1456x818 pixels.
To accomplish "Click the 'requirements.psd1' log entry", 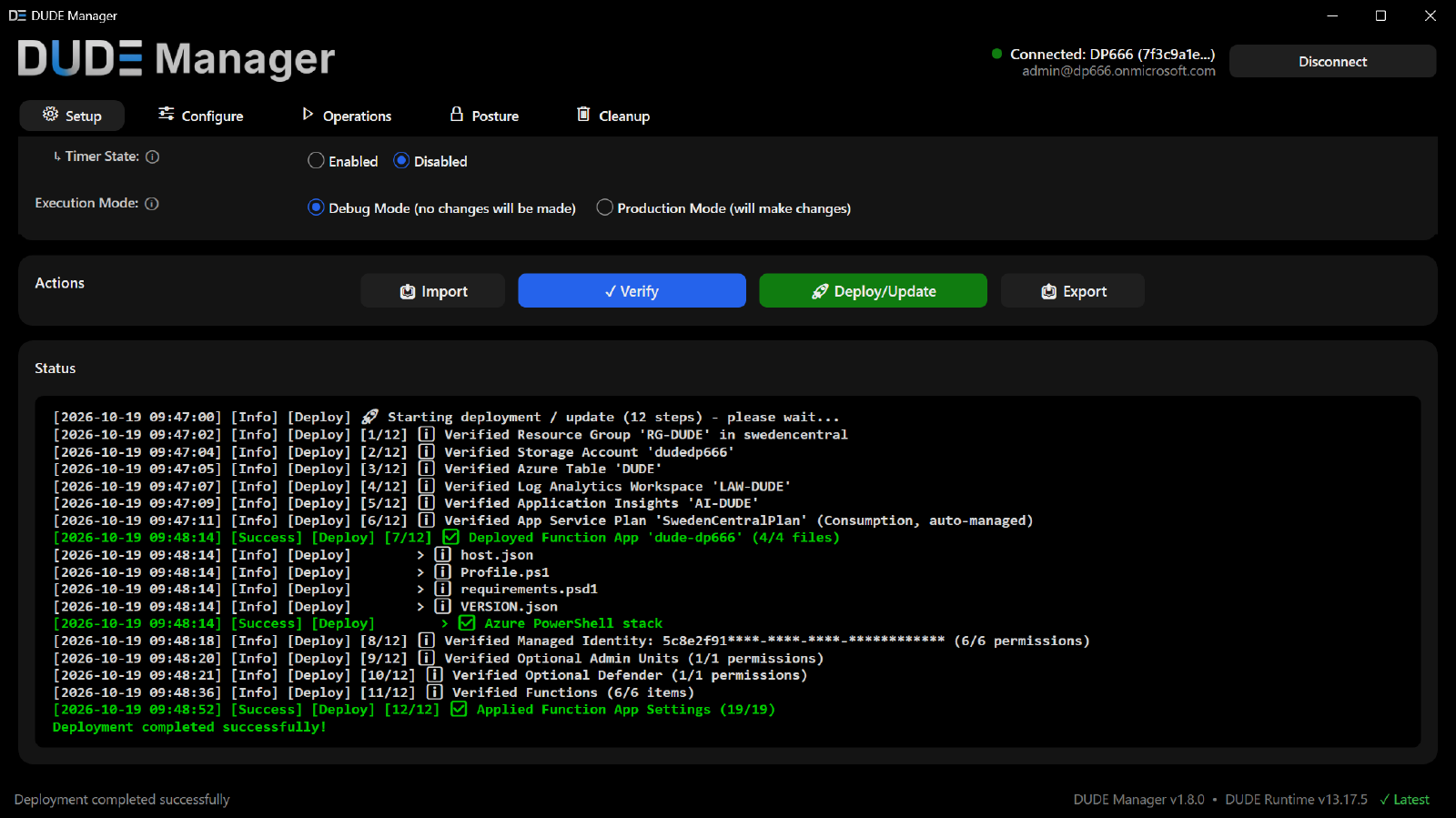I will pos(529,589).
